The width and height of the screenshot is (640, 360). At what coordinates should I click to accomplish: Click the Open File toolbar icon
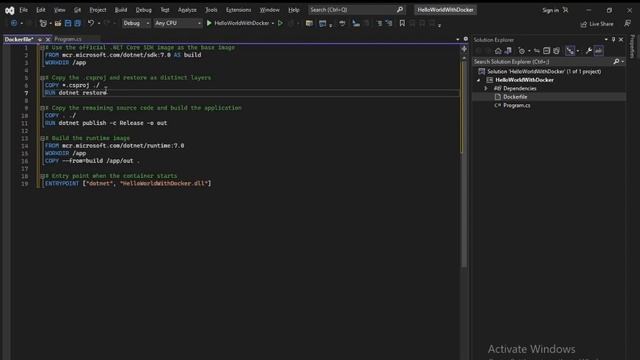click(58, 23)
